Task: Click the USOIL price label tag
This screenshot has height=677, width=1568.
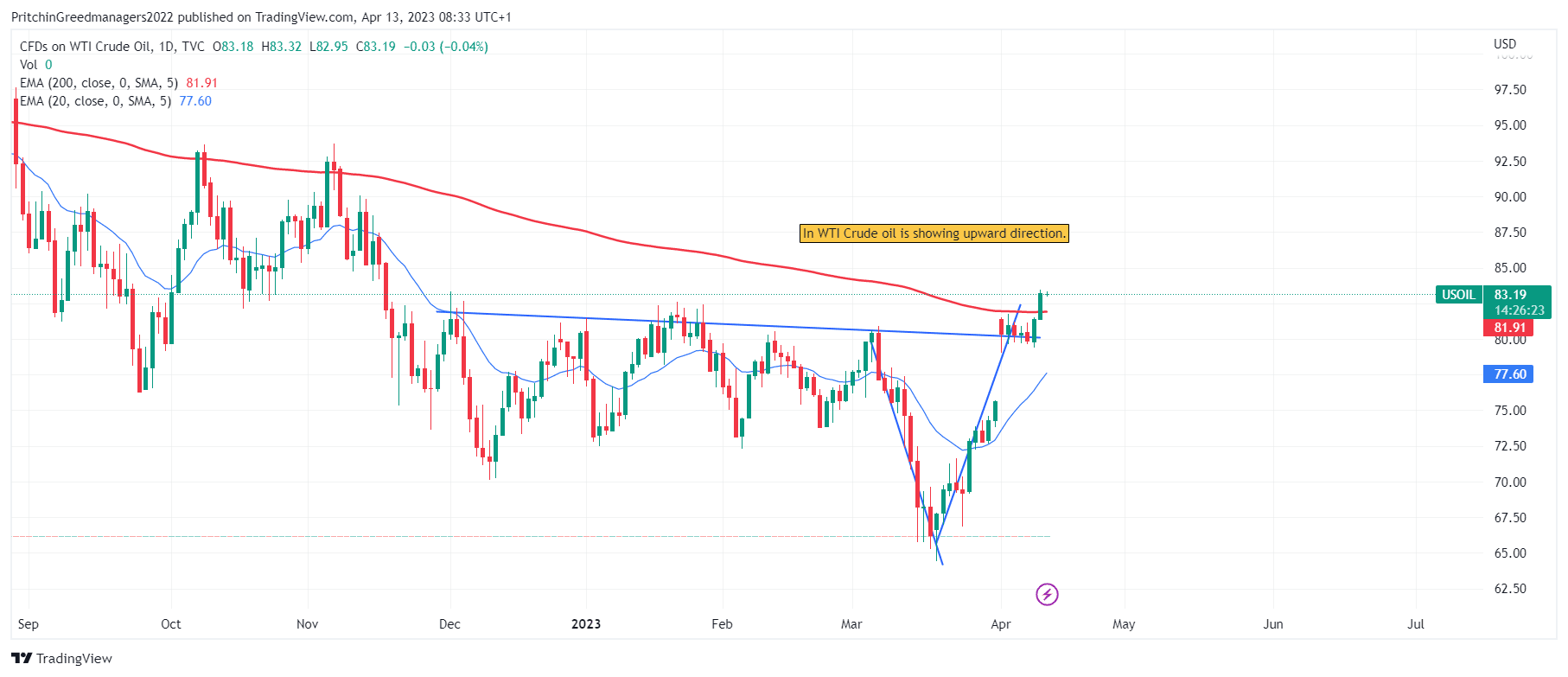Action: click(1458, 295)
